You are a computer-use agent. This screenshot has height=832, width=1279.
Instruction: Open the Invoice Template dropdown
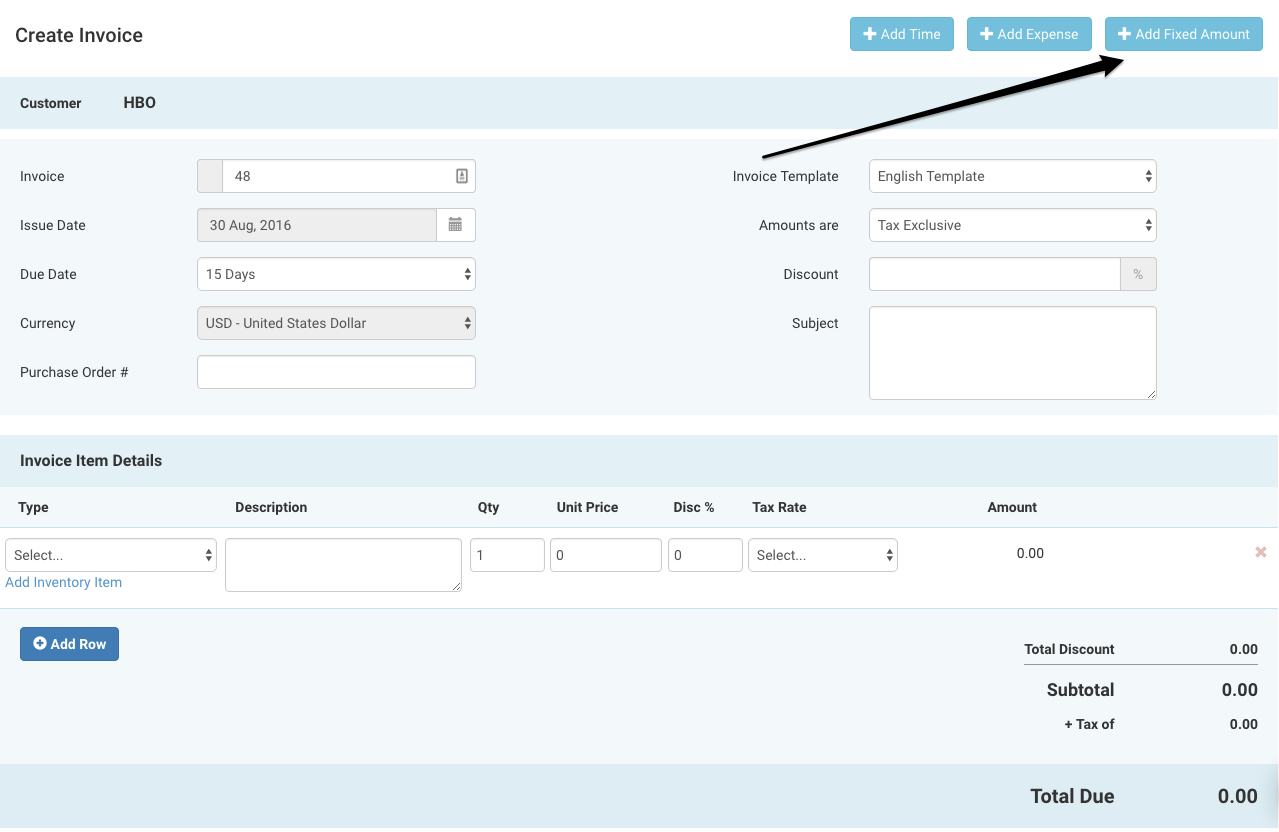[1012, 176]
